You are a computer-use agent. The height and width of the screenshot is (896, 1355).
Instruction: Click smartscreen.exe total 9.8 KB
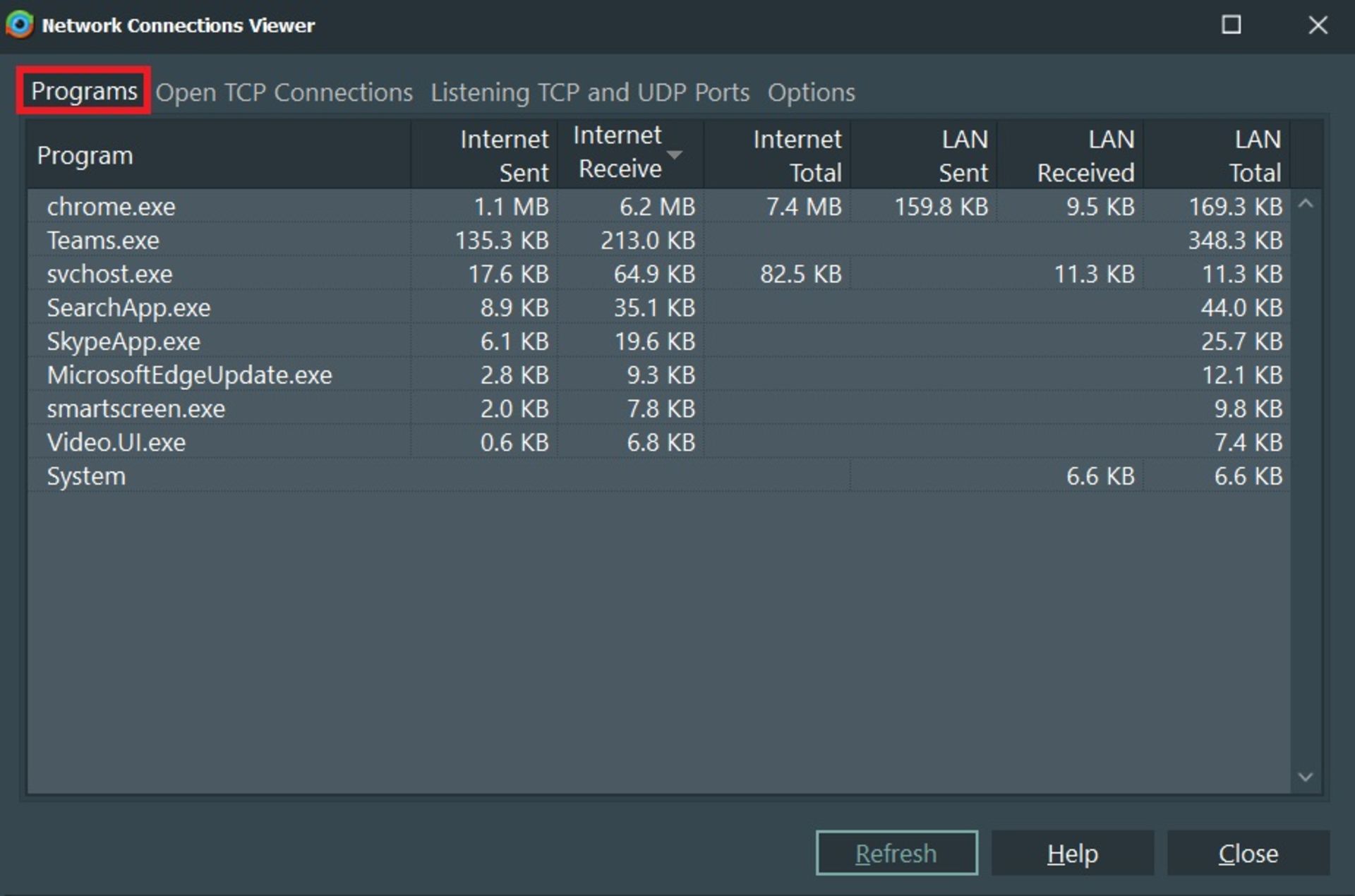click(x=1248, y=408)
